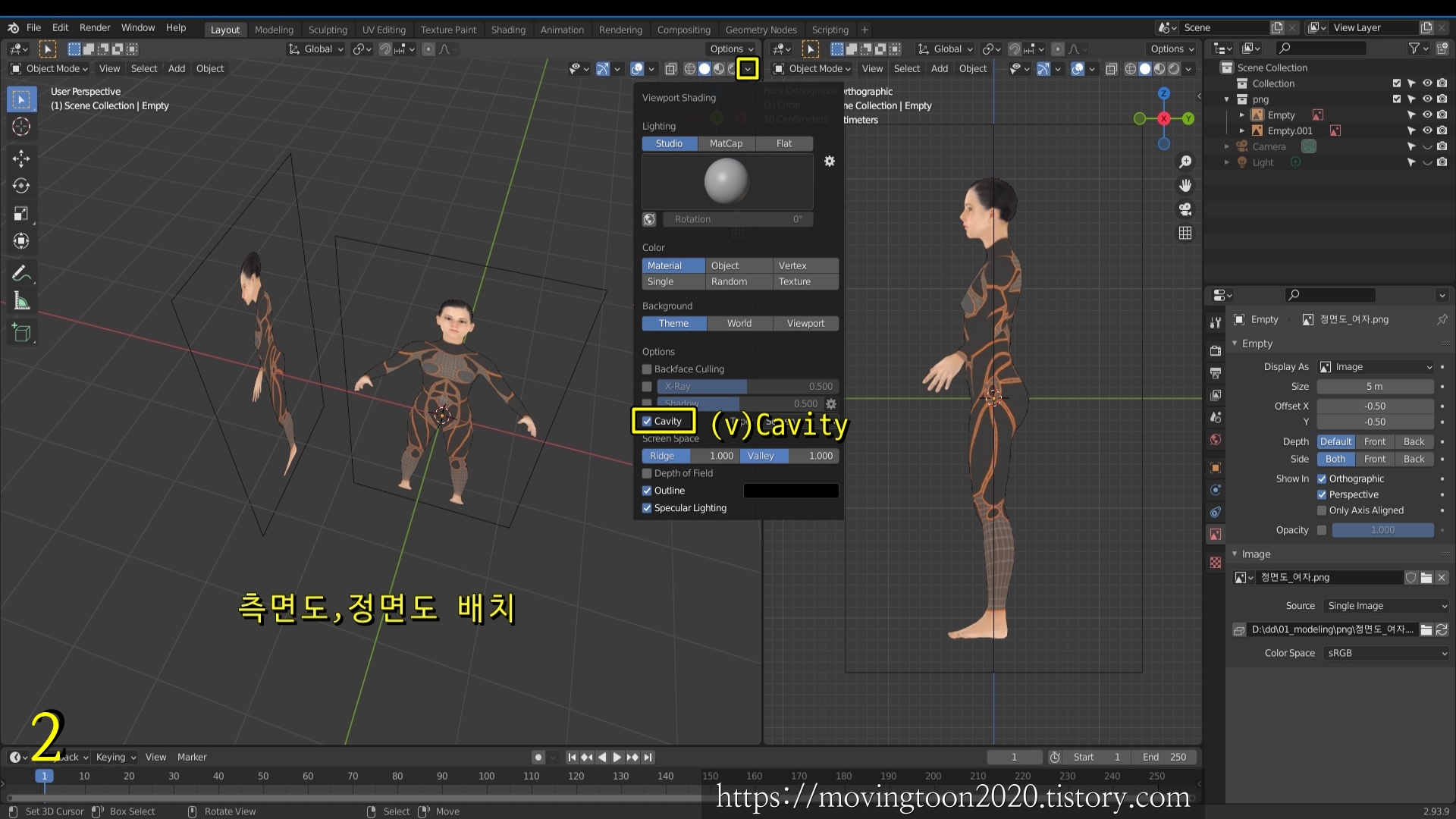Open the File menu

coord(33,28)
